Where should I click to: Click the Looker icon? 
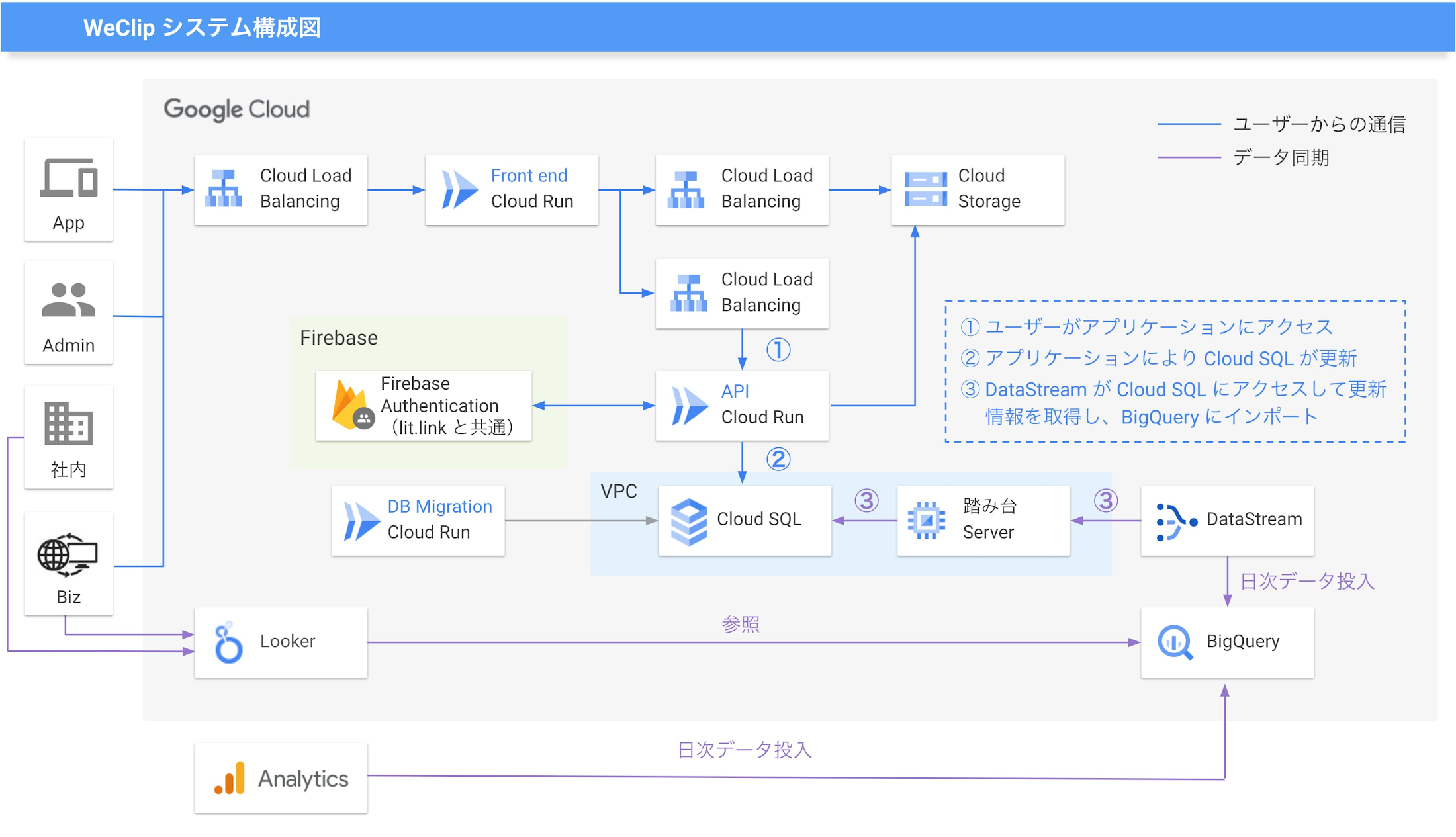[x=228, y=642]
